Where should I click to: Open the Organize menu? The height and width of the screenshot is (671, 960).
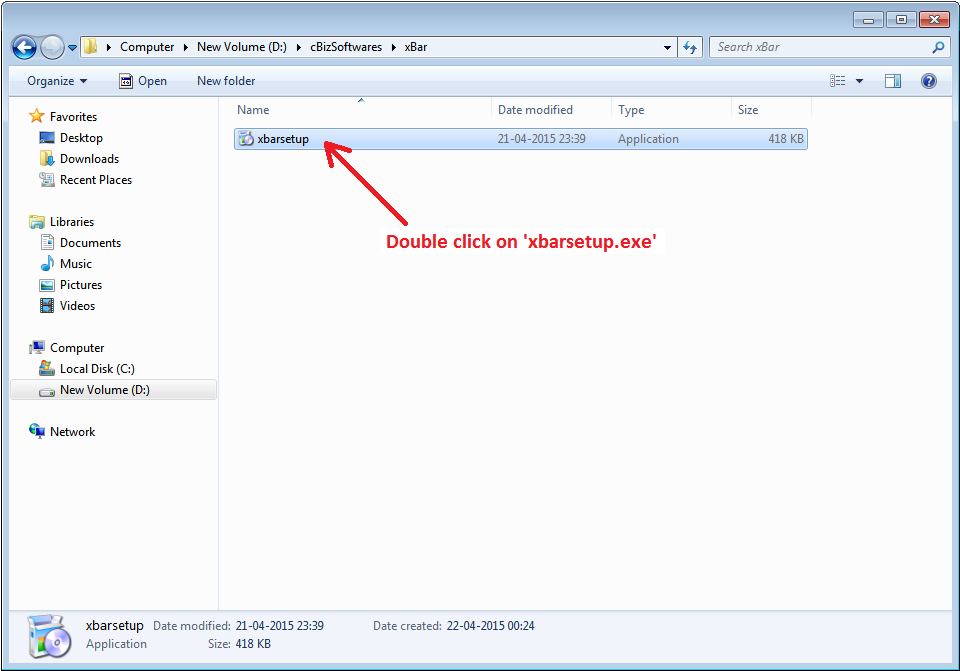click(57, 81)
